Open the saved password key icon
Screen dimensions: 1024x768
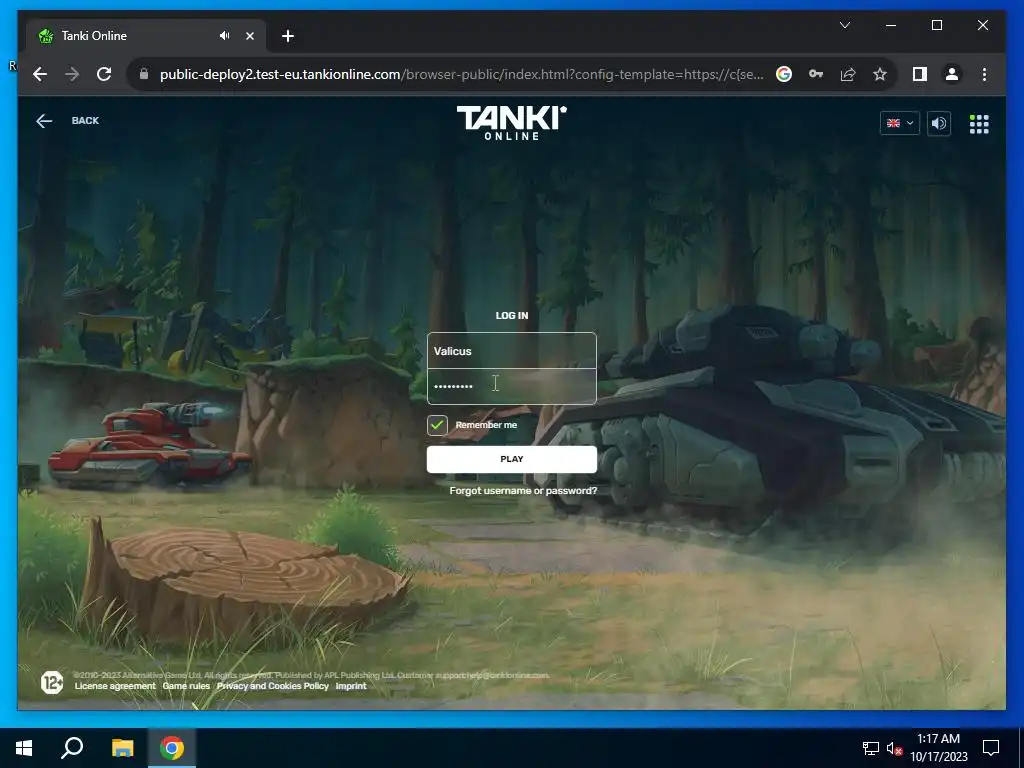pos(816,74)
